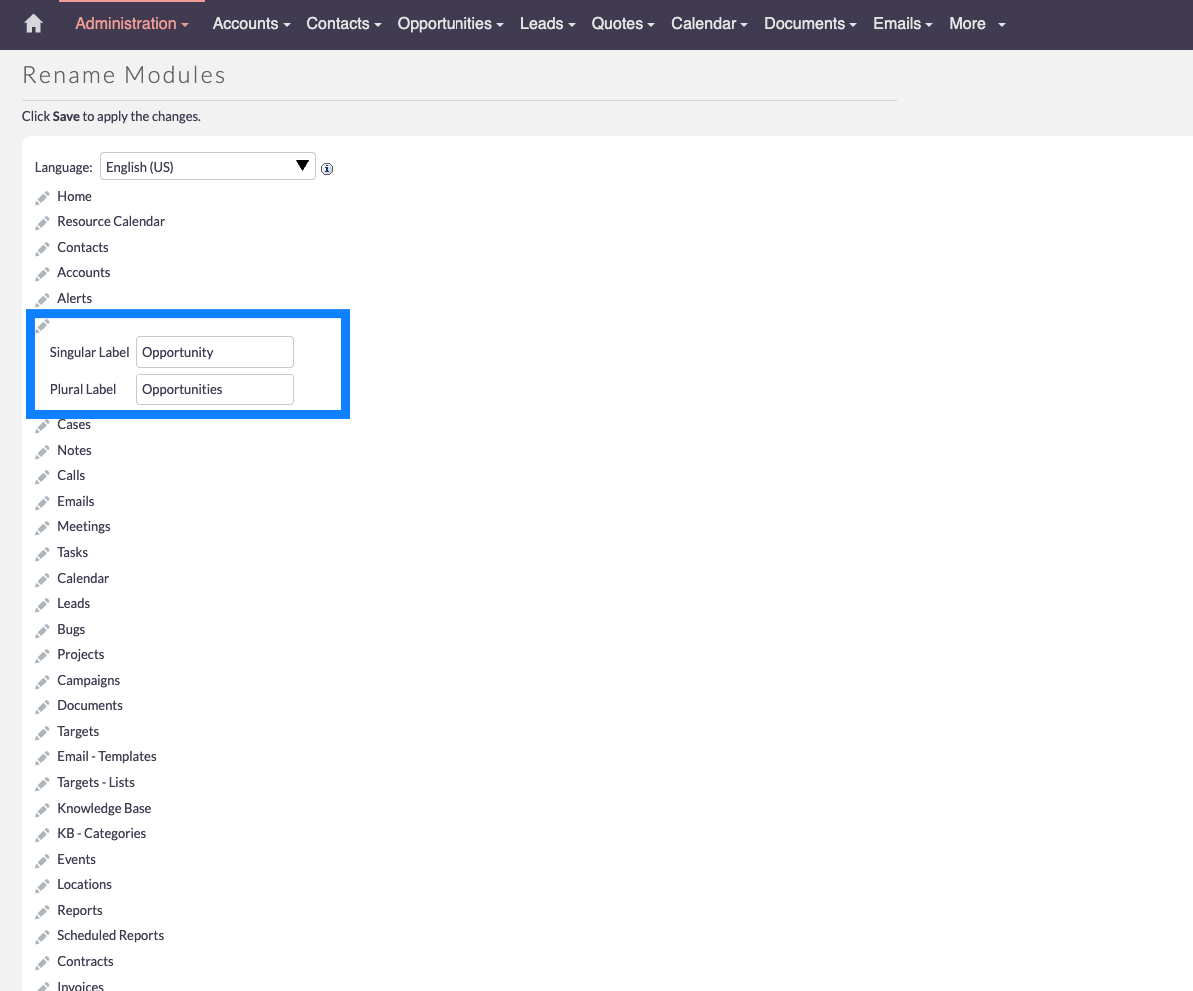The image size is (1193, 991).
Task: Open the Accounts dropdown in navbar
Action: coord(251,24)
